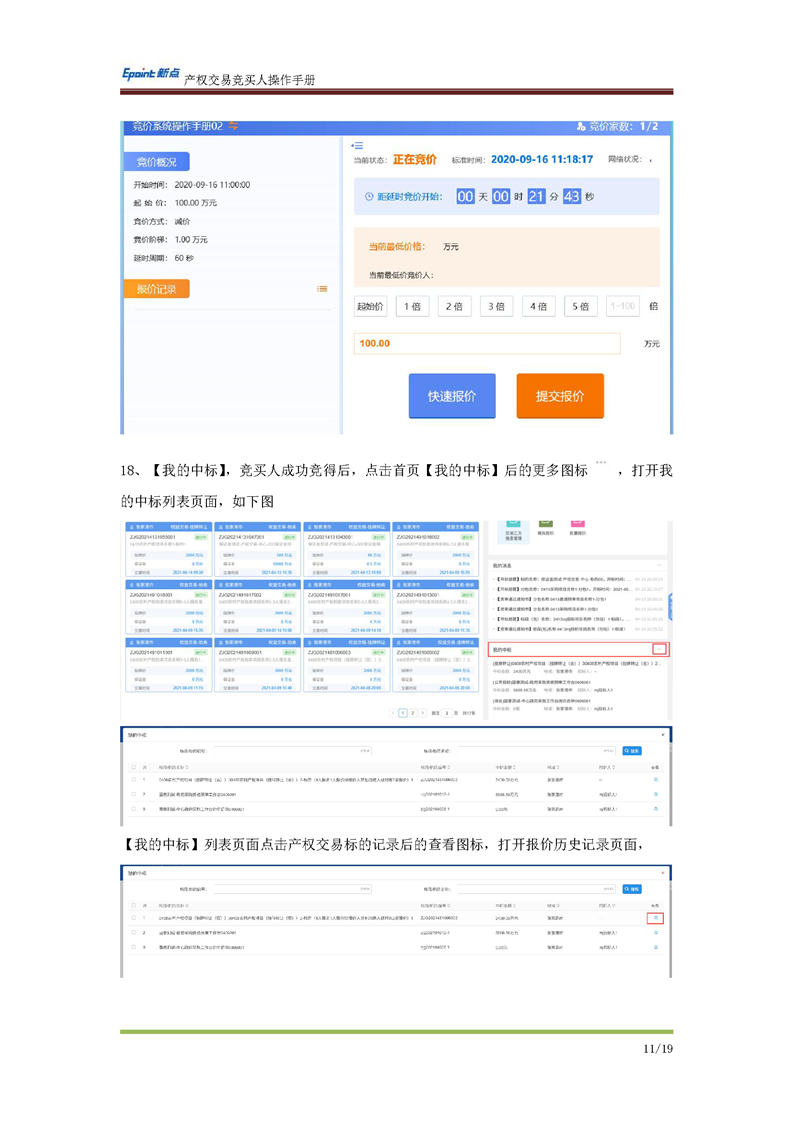The width and height of the screenshot is (793, 1122).
Task: Choose the 5倍 multiplier option
Action: [580, 307]
